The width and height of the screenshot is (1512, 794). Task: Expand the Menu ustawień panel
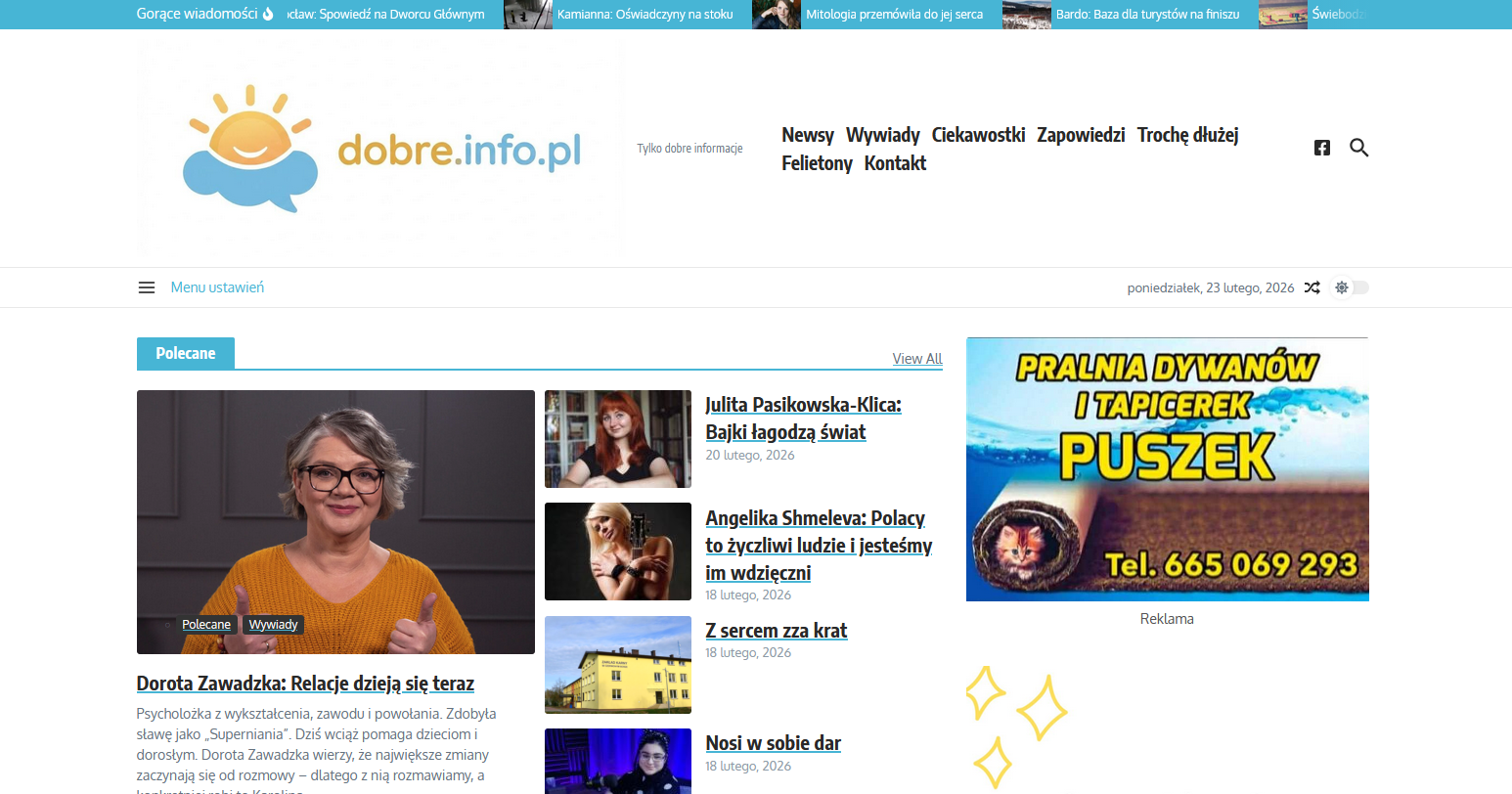tap(217, 287)
